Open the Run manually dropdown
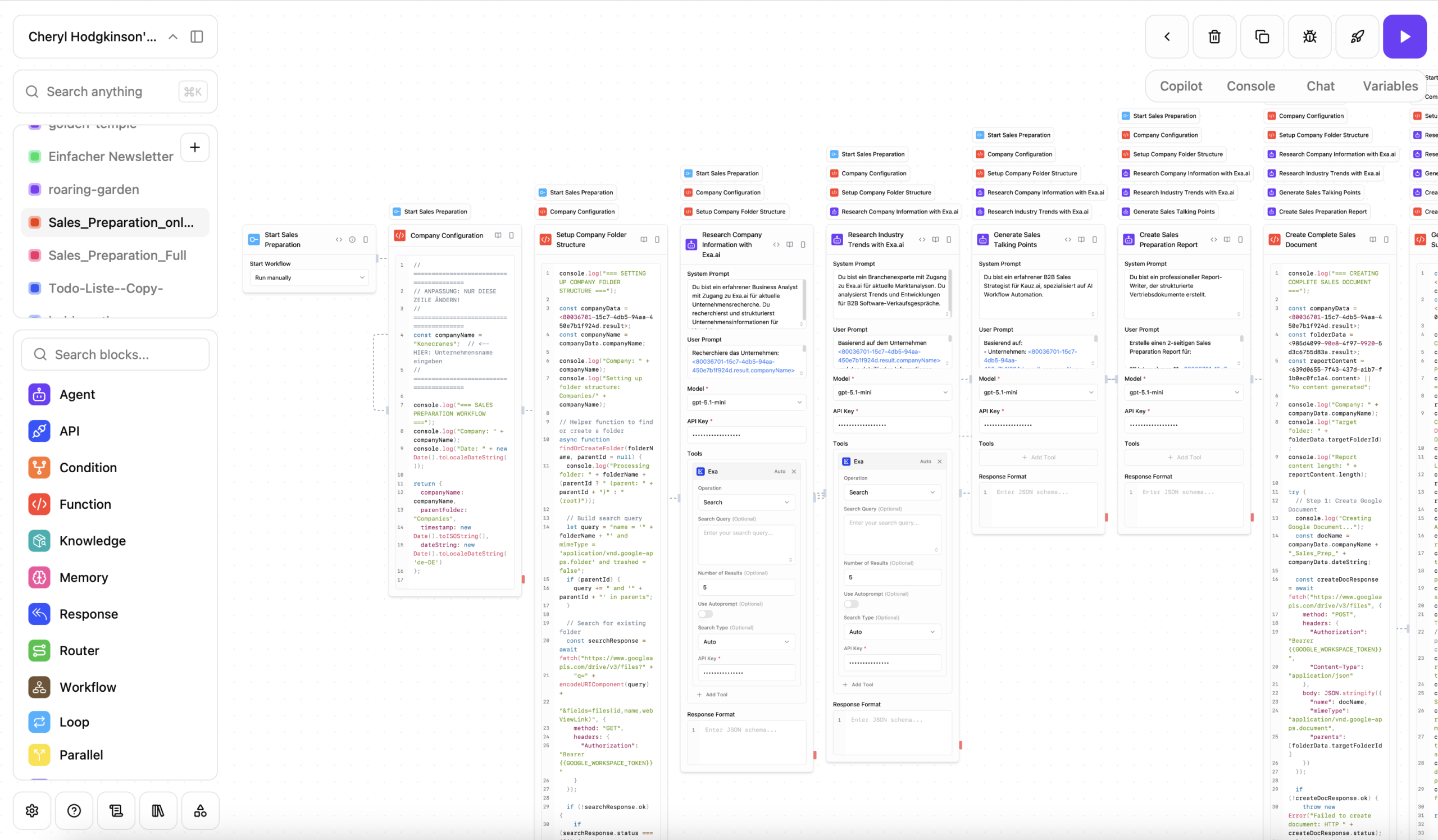The image size is (1438, 840). pyautogui.click(x=309, y=278)
